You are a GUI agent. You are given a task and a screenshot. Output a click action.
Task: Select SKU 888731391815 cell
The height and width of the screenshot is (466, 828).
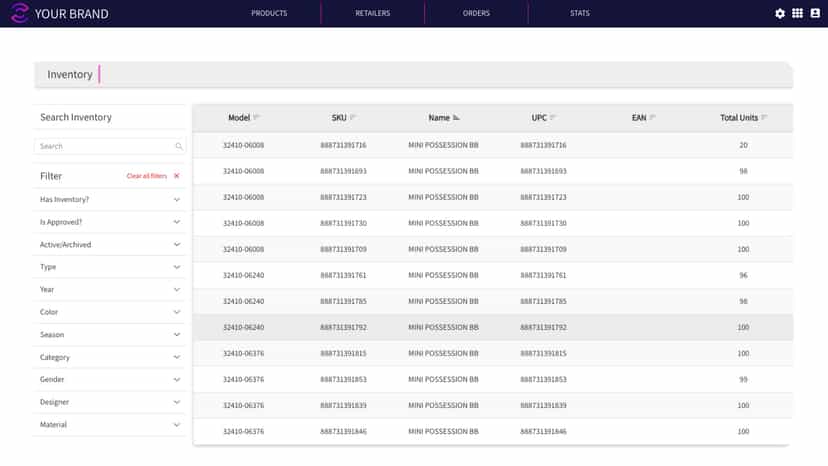[x=343, y=353]
